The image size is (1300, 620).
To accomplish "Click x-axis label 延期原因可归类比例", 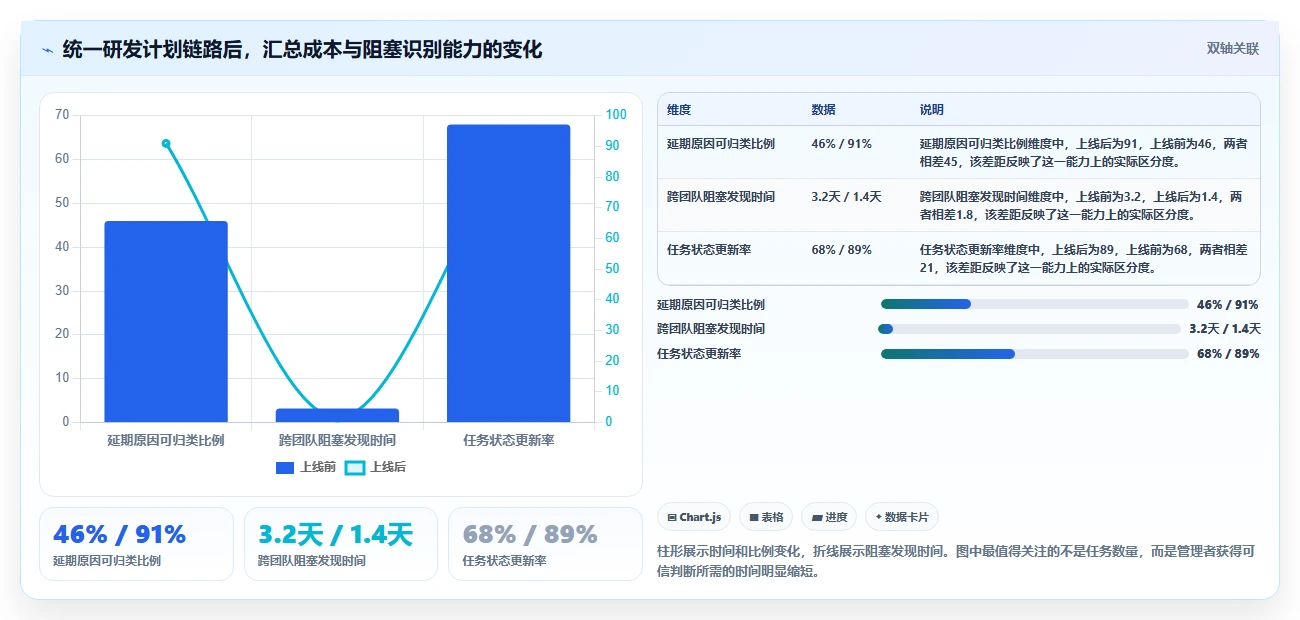I will coord(166,440).
